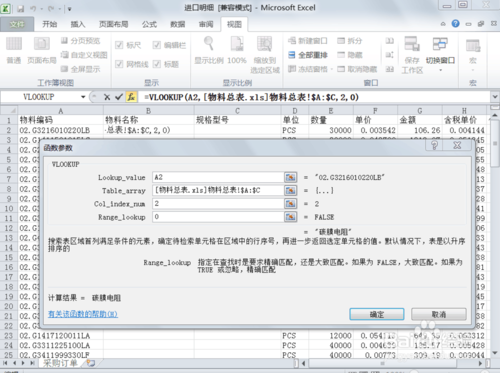This screenshot has width=500, height=373.
Task: Click the Insert Function fx button
Action: (x=131, y=97)
